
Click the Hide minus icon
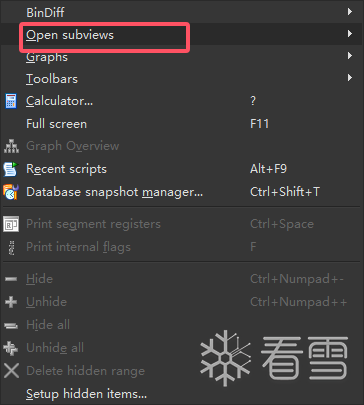(11, 279)
